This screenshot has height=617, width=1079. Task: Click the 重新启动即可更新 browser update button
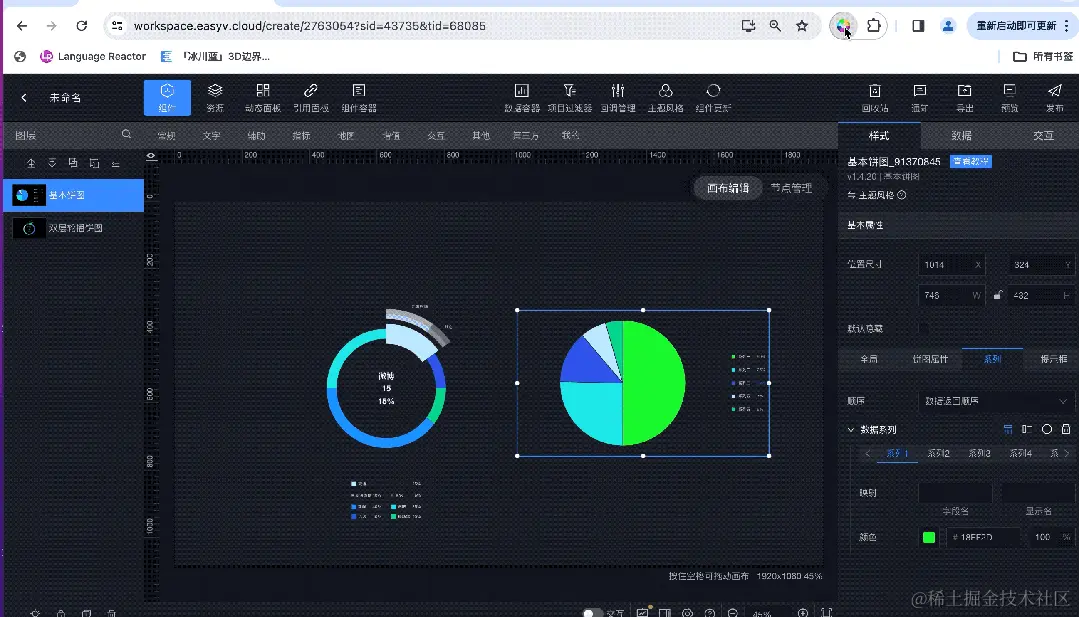(1023, 25)
